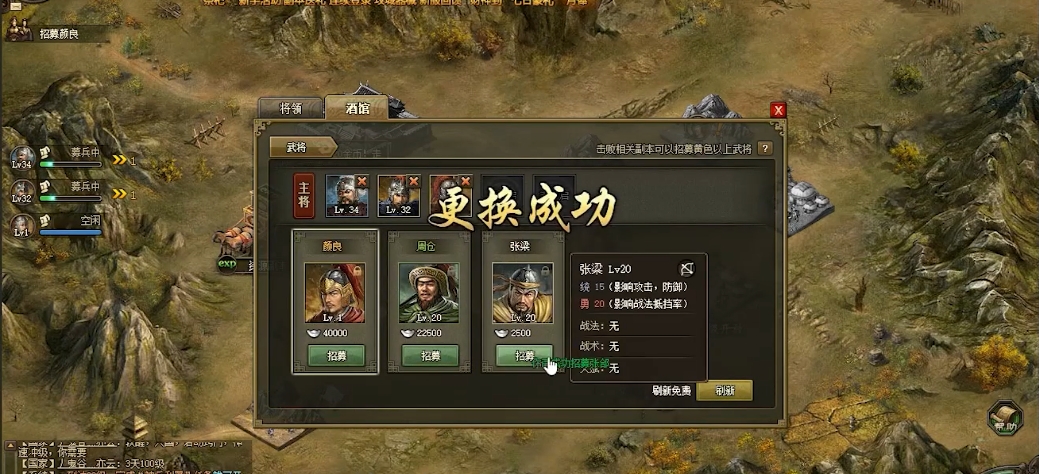The image size is (1039, 474).
Task: Recruit 颜良 for 40000 silver
Action: click(336, 356)
